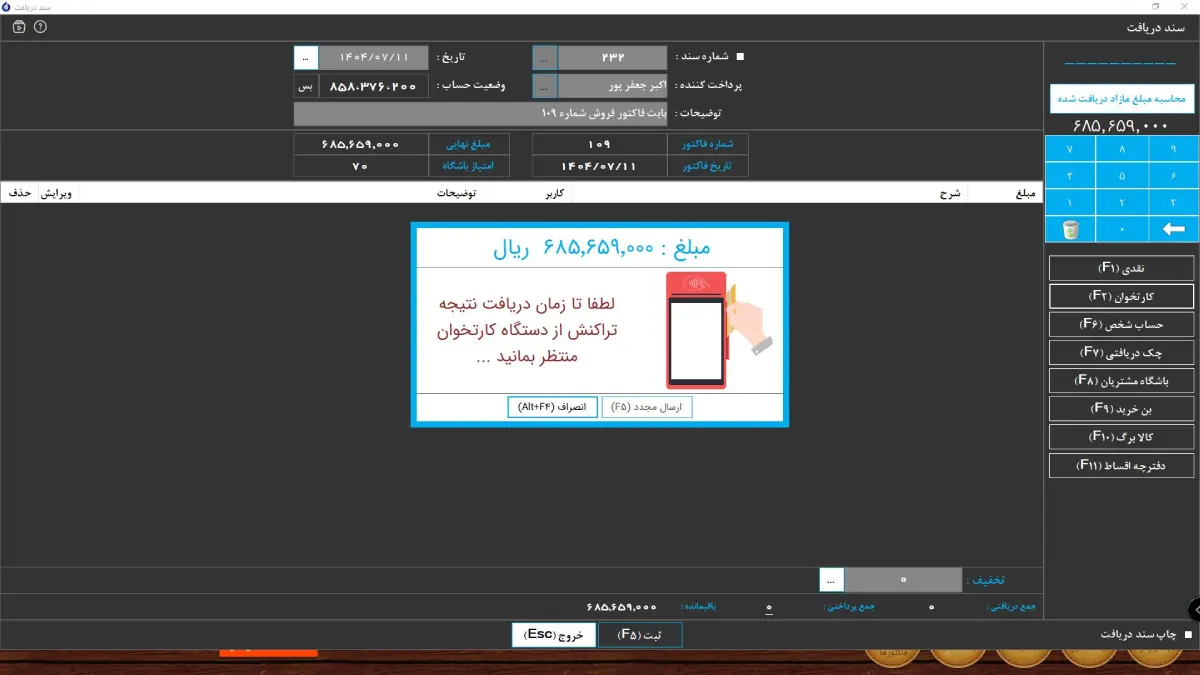Click the انصراف (Alt+F4) cancel button
Image resolution: width=1200 pixels, height=675 pixels.
pyautogui.click(x=552, y=407)
